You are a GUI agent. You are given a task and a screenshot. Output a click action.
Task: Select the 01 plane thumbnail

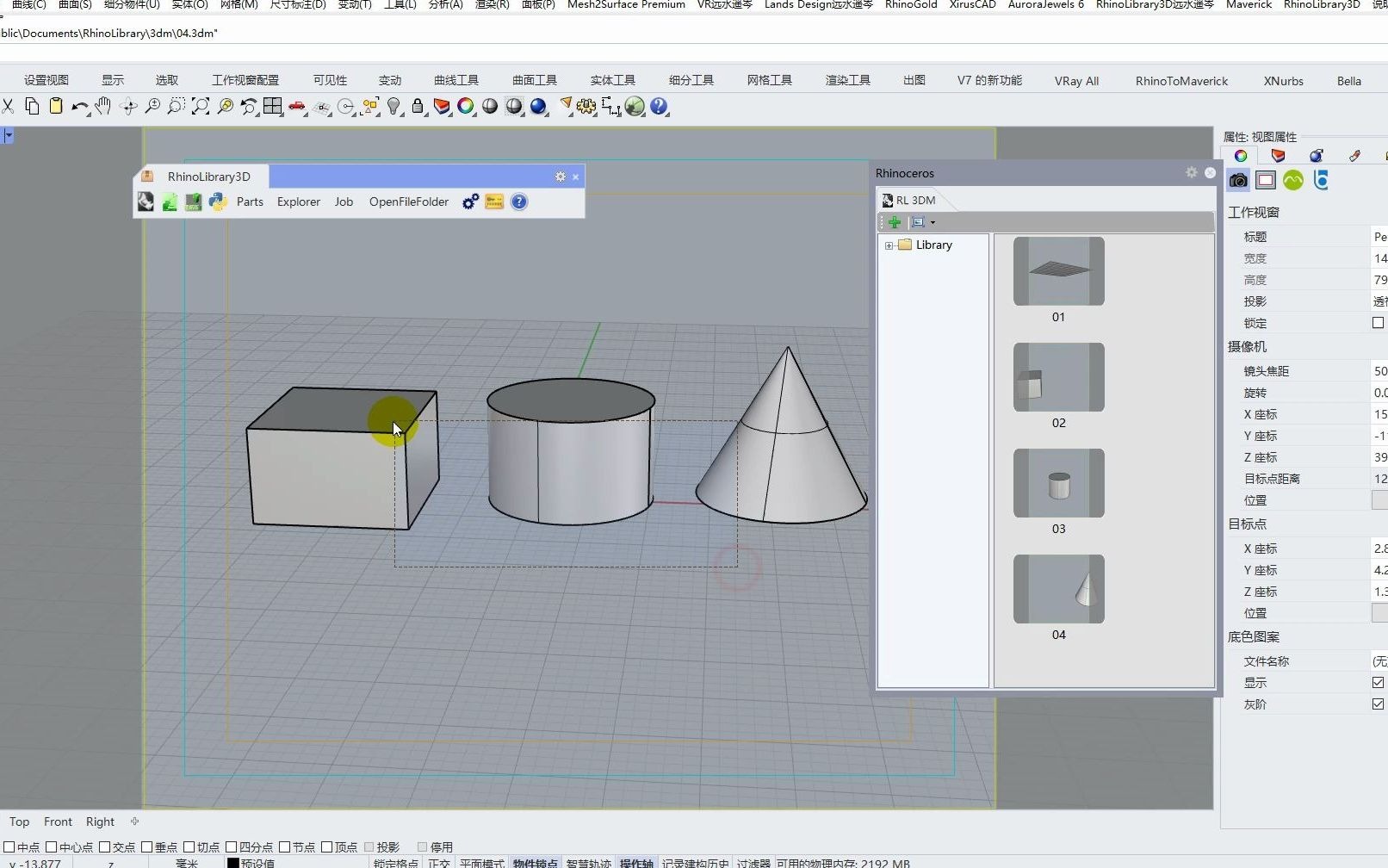pyautogui.click(x=1059, y=271)
